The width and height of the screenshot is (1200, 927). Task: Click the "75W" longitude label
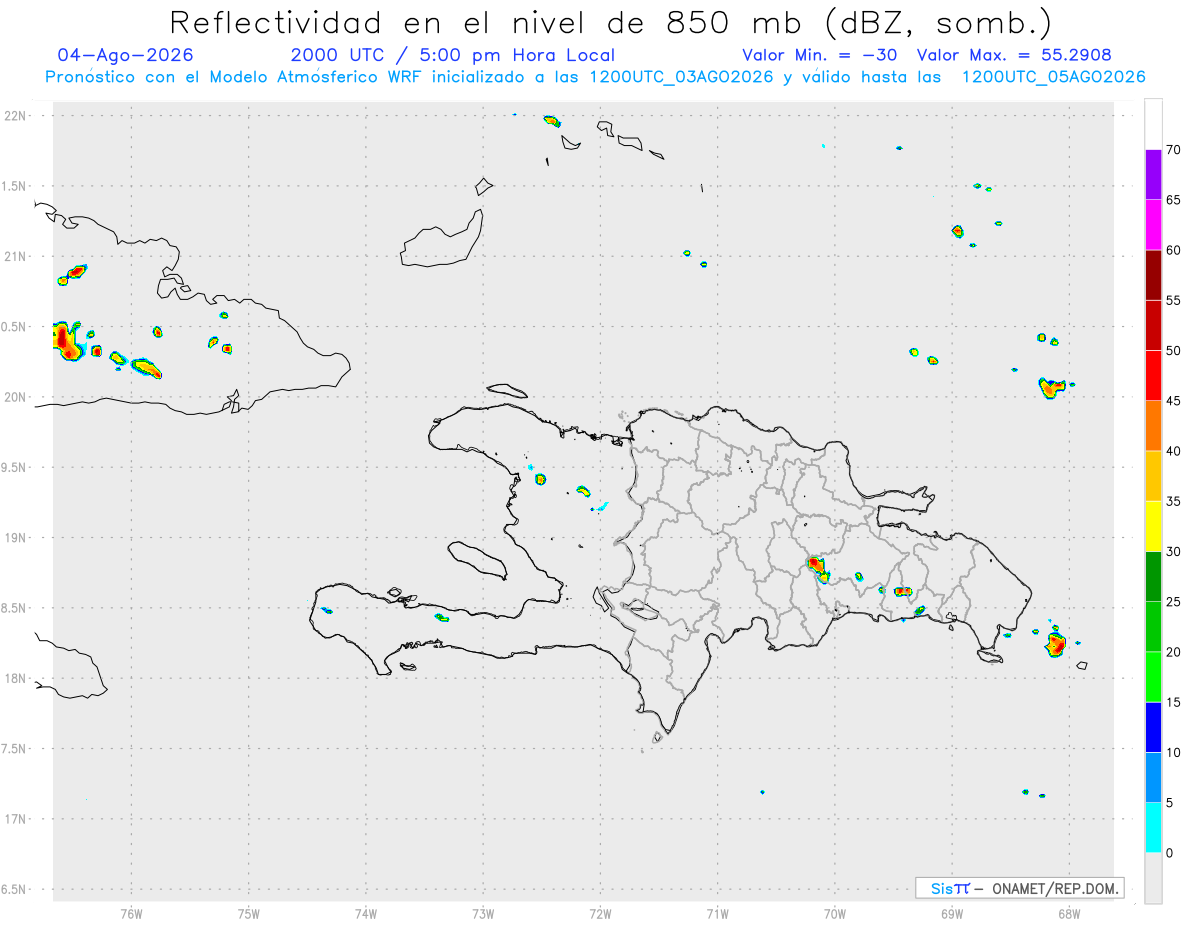248,913
